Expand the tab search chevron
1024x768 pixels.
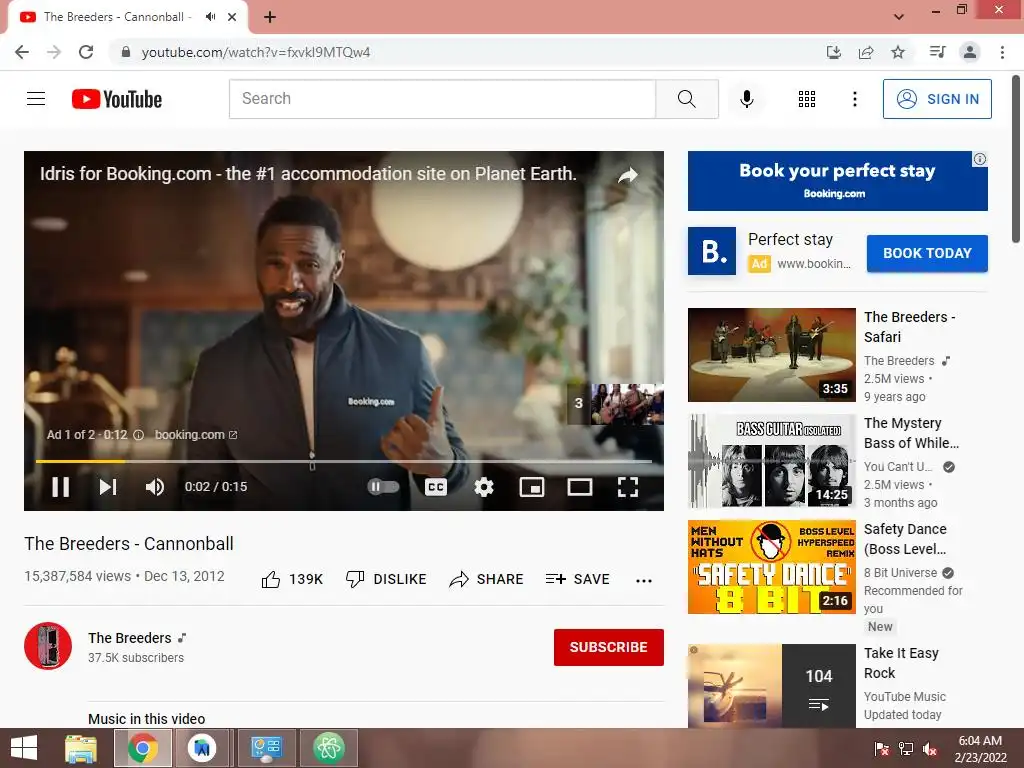point(899,17)
